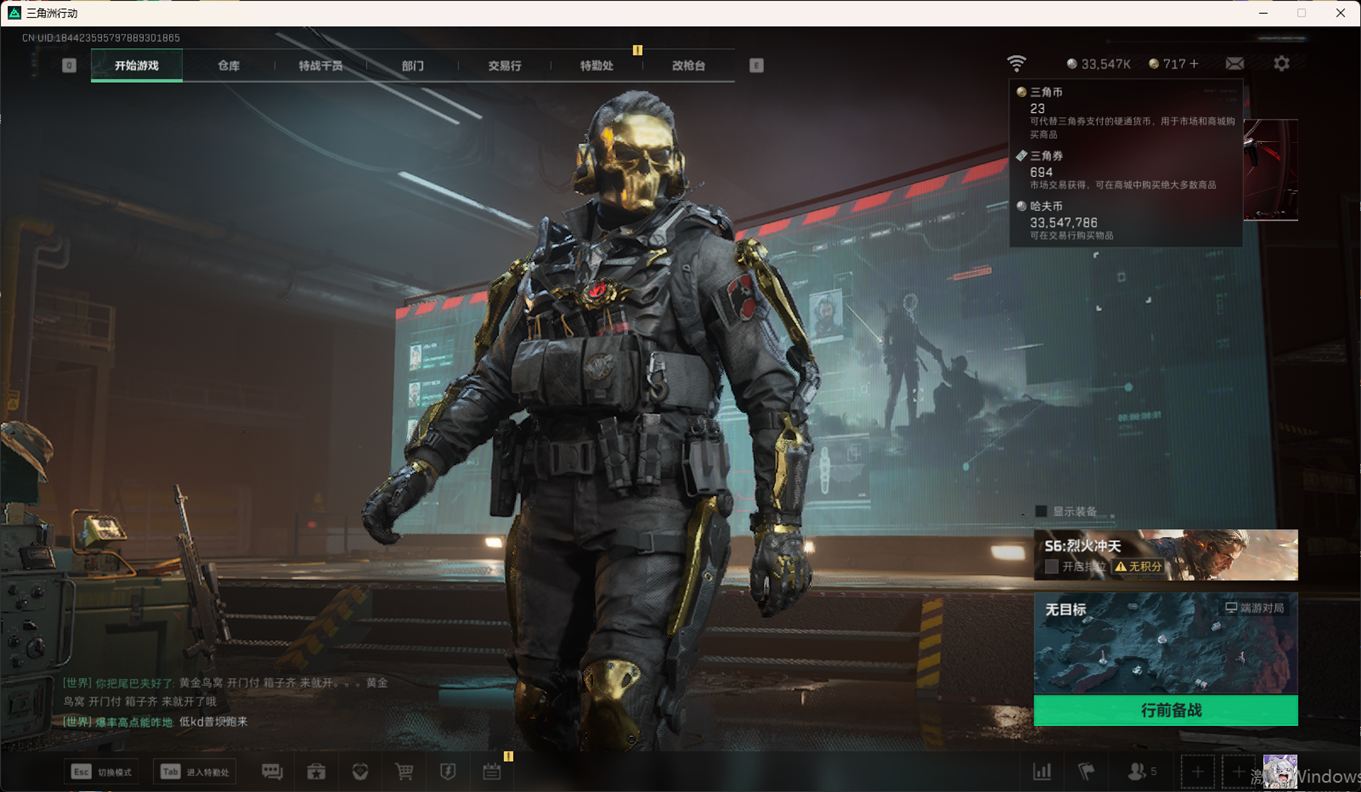Go to the 特勤处 tab
This screenshot has width=1361, height=792.
597,65
